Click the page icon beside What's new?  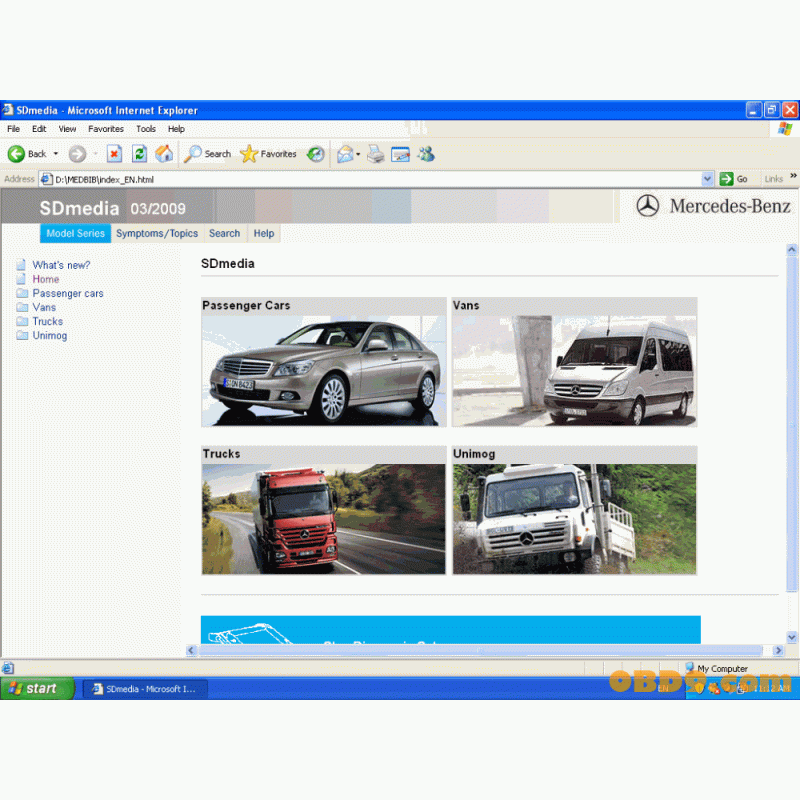[x=21, y=265]
